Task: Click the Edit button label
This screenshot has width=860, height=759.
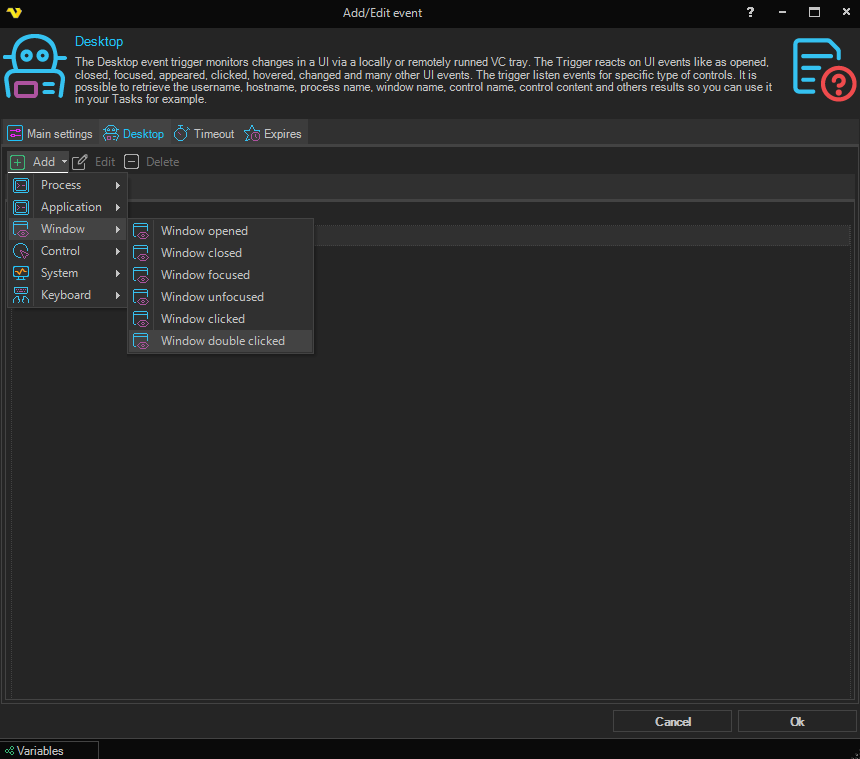Action: click(105, 162)
